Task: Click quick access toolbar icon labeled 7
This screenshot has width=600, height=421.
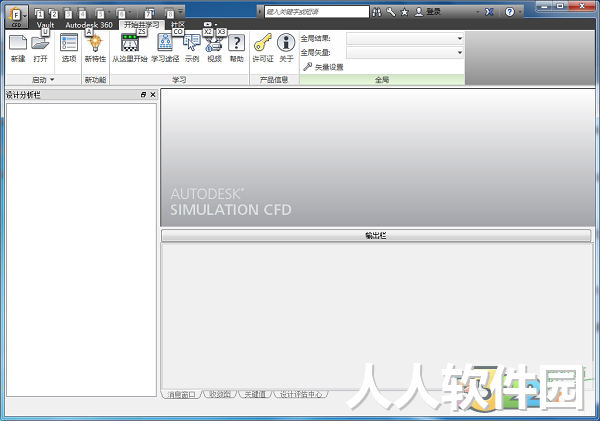Action: (x=149, y=14)
